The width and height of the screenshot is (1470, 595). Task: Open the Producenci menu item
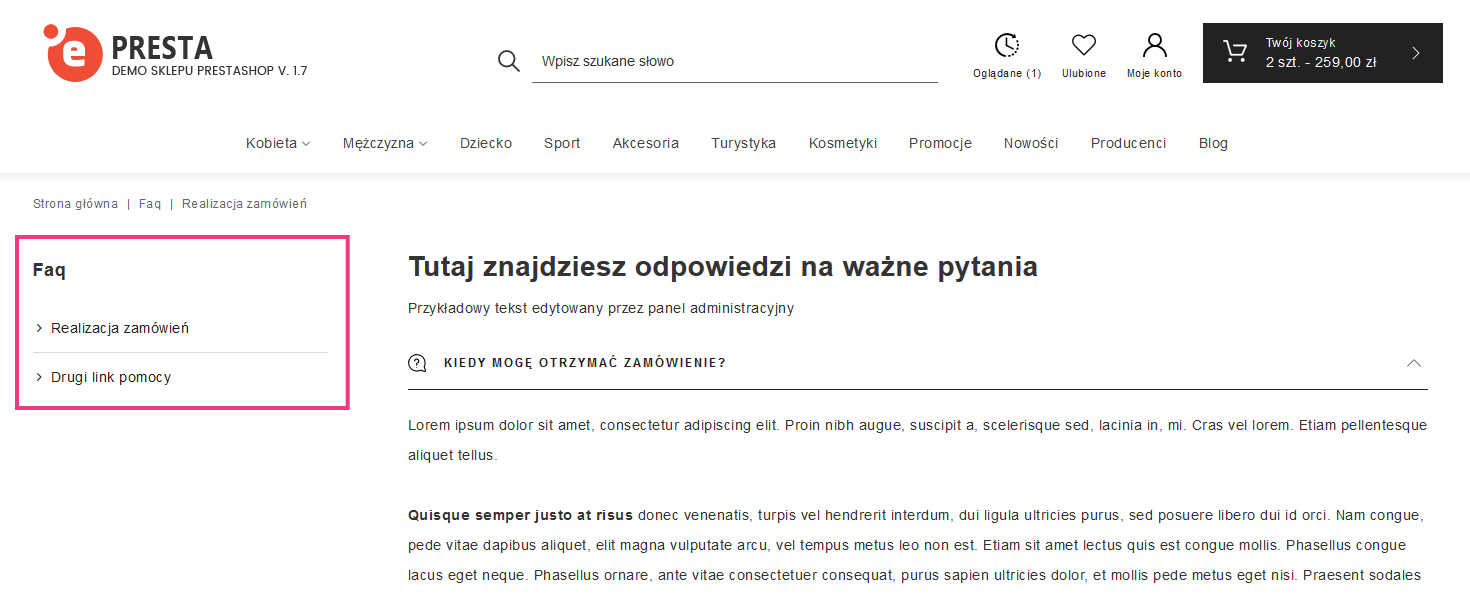1128,143
